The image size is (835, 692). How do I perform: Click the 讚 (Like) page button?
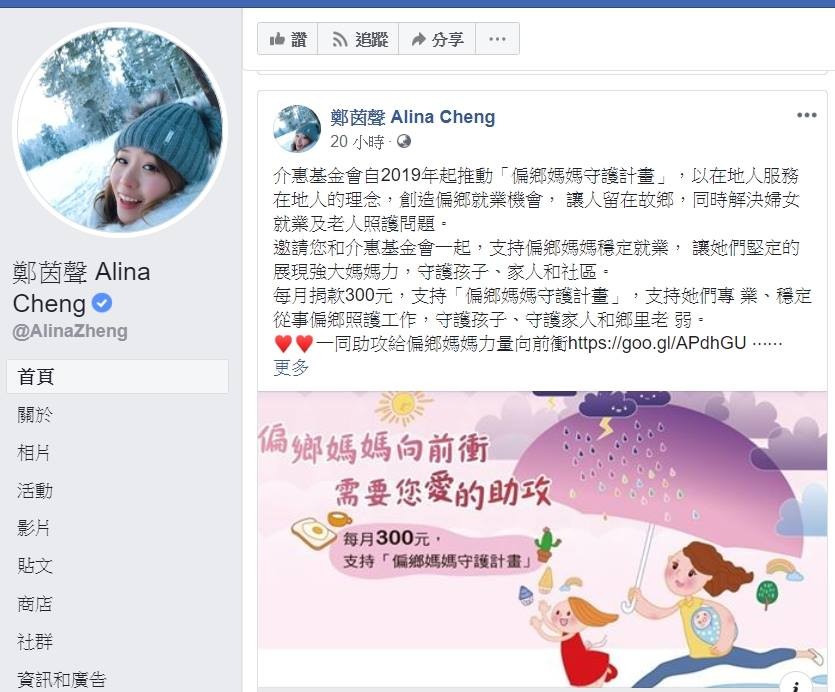[x=288, y=39]
